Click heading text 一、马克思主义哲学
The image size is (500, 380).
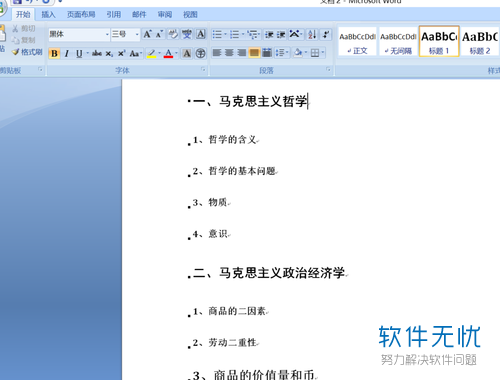click(x=250, y=101)
